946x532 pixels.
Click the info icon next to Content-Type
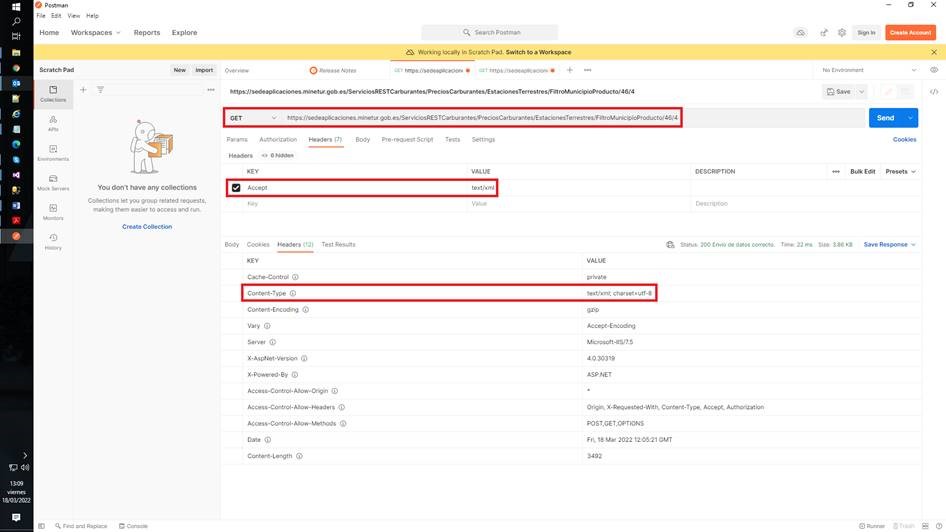pos(293,293)
